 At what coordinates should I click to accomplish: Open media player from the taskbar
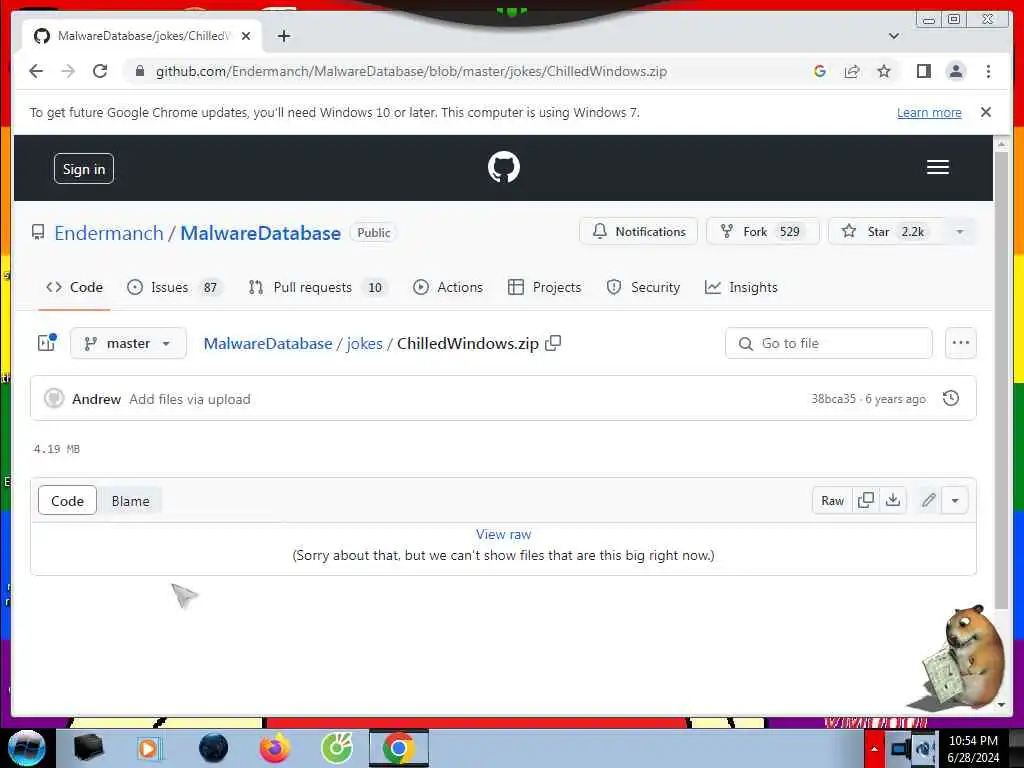(148, 748)
